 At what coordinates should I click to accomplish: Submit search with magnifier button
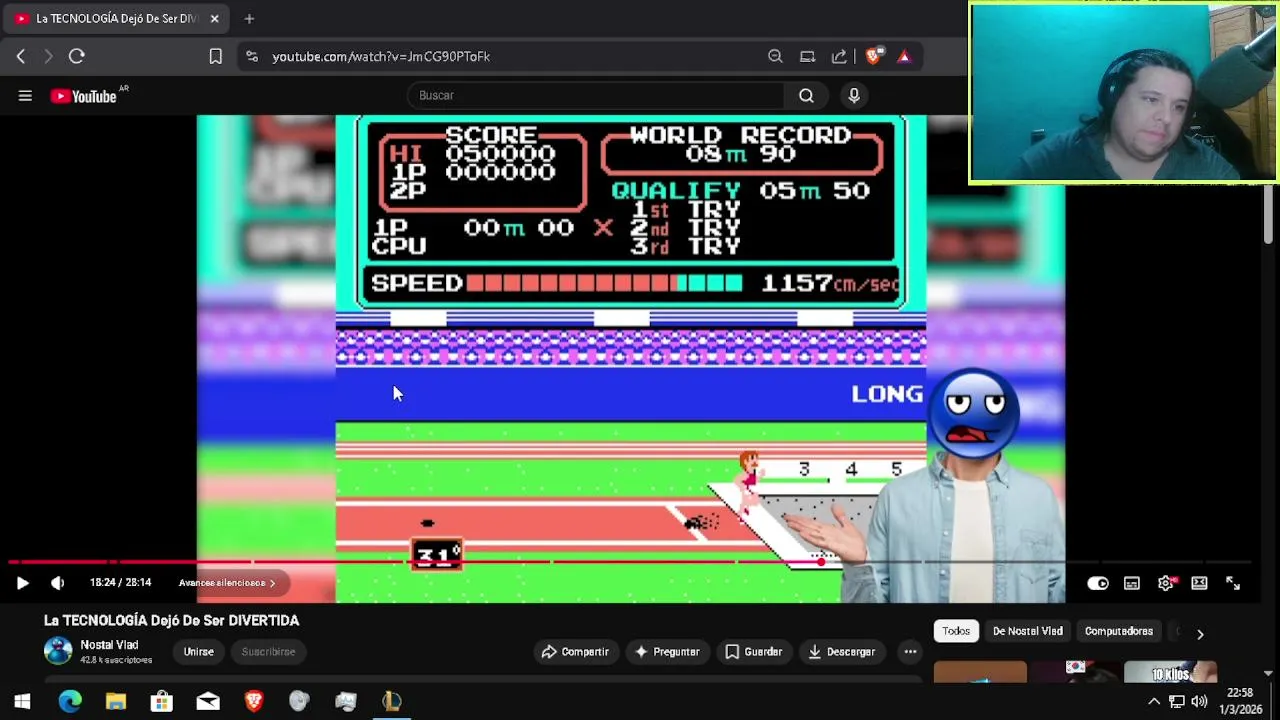click(x=806, y=95)
